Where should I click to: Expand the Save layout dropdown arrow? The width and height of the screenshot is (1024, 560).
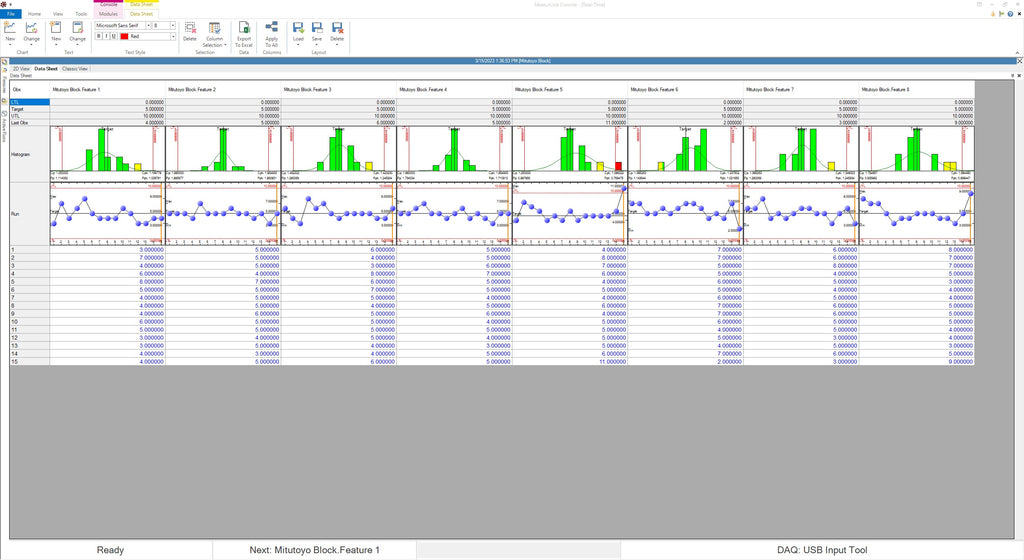[x=317, y=45]
